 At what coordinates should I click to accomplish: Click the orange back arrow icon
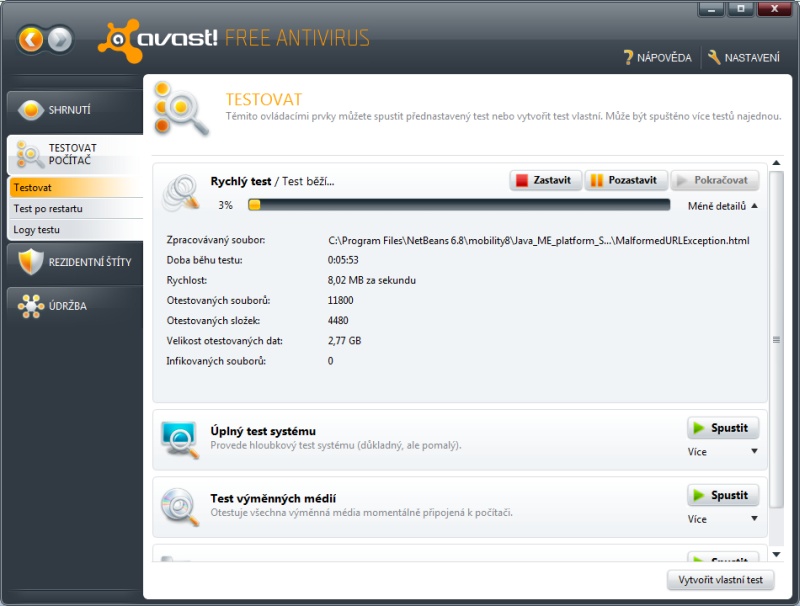point(31,39)
